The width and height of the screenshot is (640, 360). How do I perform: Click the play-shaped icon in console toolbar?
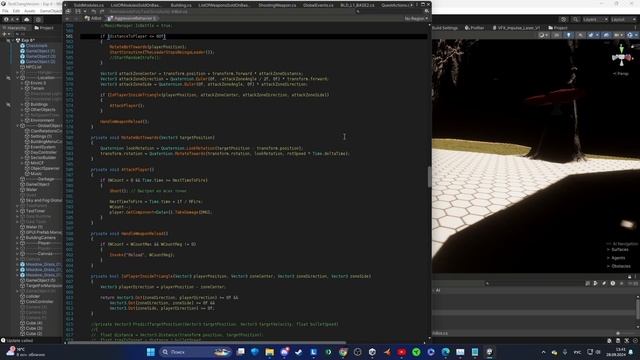pyautogui.click(x=596, y=283)
